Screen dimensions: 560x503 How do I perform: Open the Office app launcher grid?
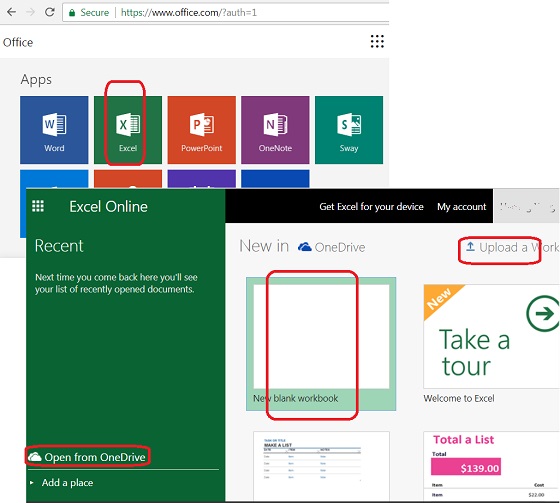coord(377,41)
